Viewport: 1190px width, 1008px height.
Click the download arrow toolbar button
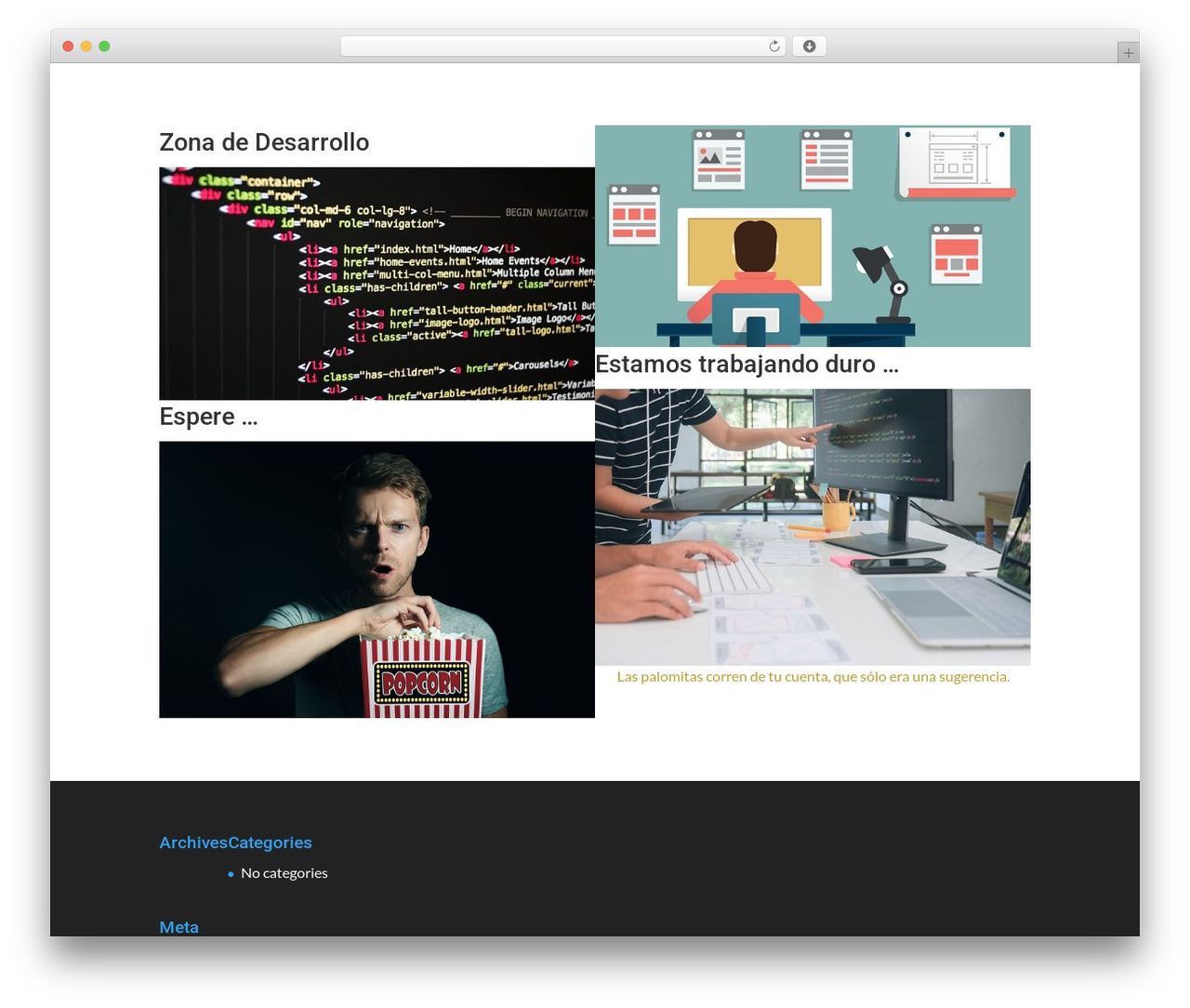(x=809, y=46)
